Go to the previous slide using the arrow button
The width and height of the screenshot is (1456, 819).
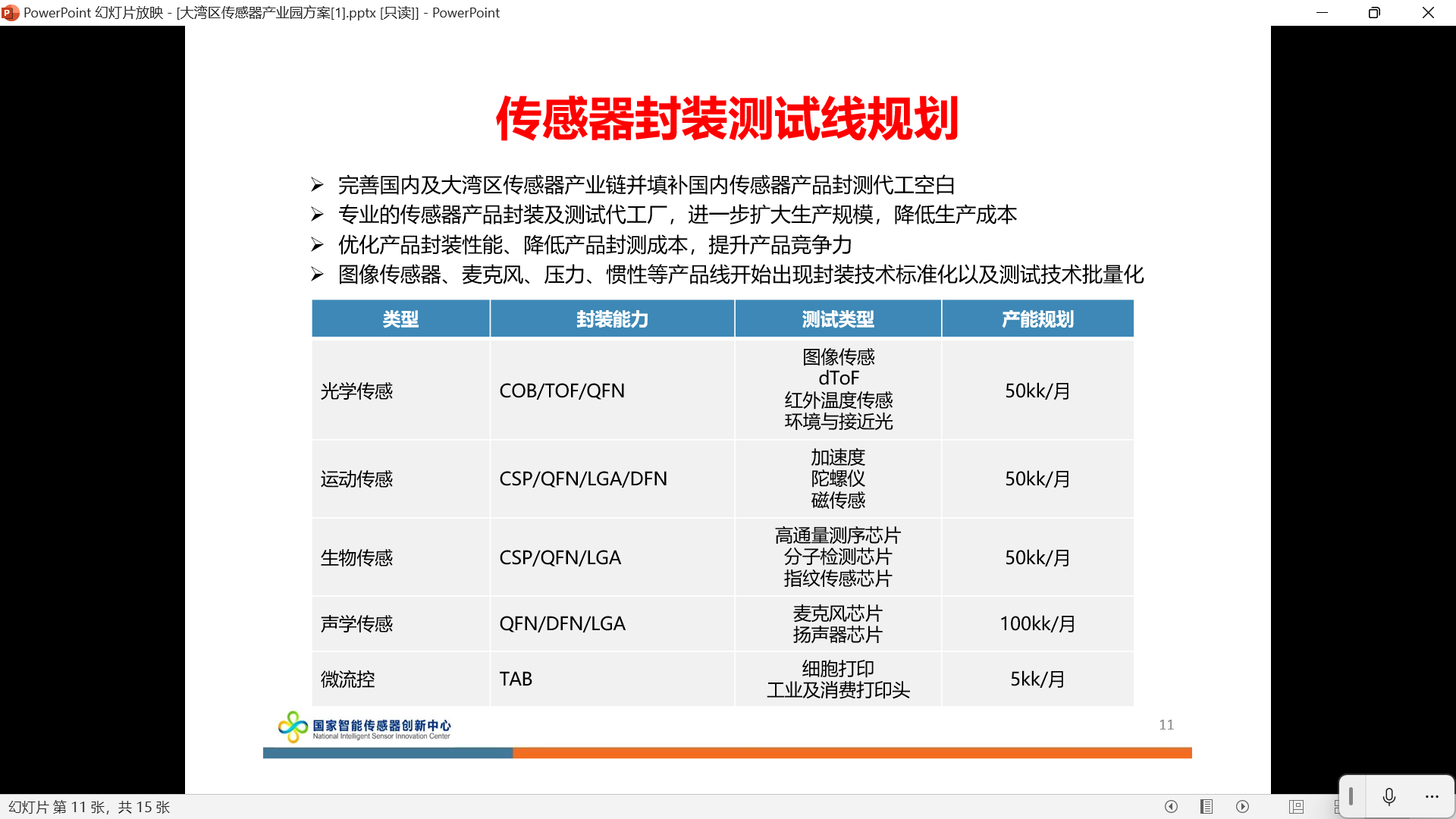[x=1171, y=806]
